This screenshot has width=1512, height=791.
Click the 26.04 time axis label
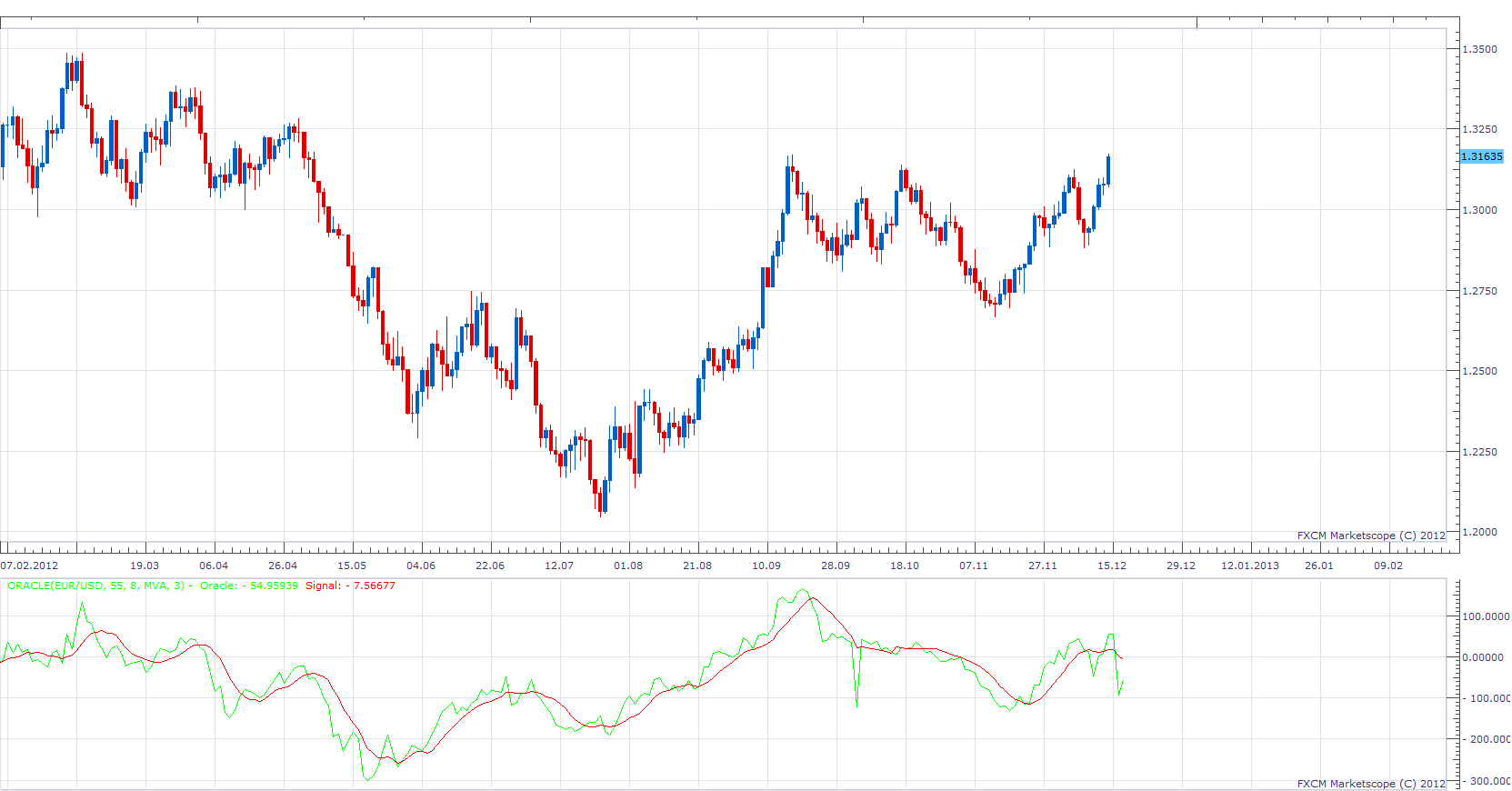pyautogui.click(x=283, y=566)
